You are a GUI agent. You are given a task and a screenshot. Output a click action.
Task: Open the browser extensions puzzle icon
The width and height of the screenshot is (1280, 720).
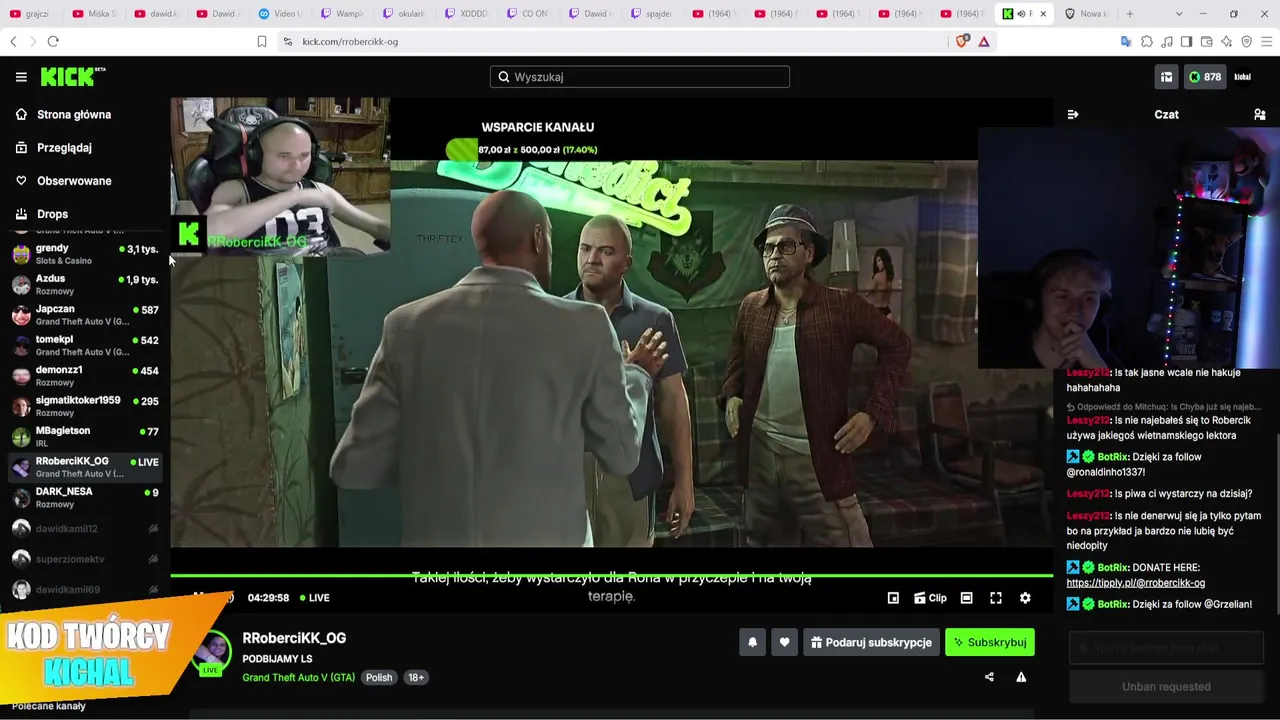pos(1147,42)
